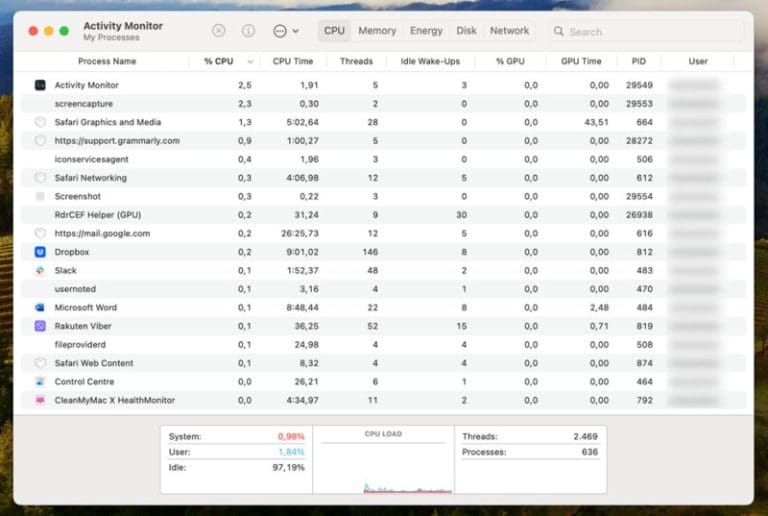Click the green fullscreen window button
This screenshot has height=516, width=768.
click(64, 31)
